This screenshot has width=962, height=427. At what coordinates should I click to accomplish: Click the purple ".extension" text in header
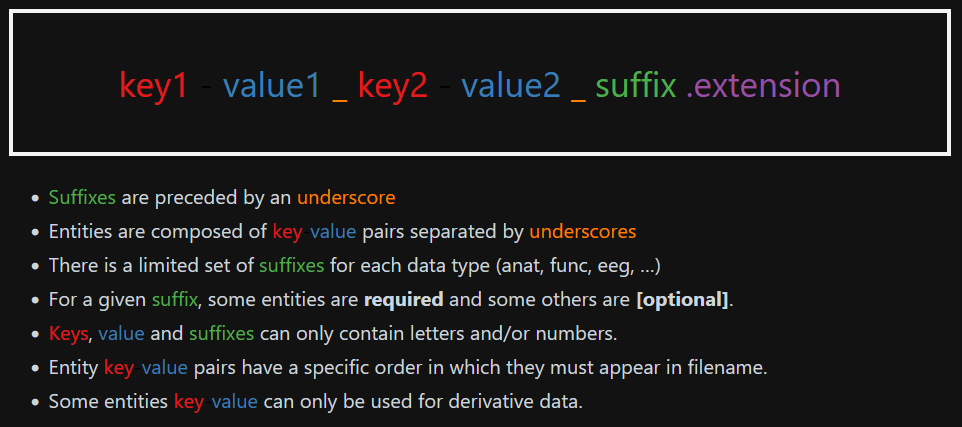click(x=763, y=86)
